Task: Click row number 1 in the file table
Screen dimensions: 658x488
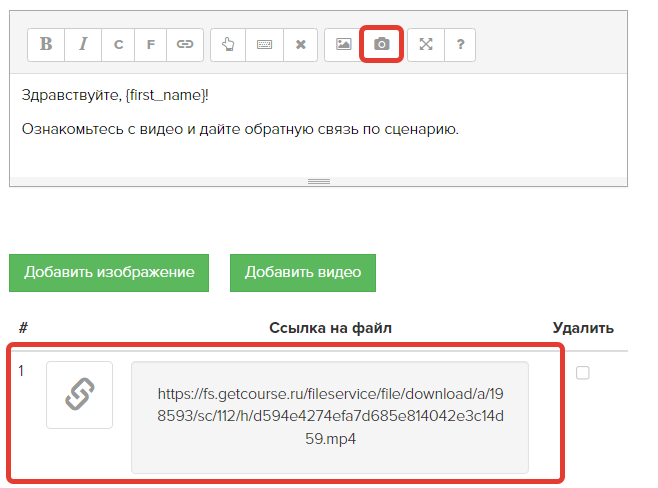Action: [21, 371]
